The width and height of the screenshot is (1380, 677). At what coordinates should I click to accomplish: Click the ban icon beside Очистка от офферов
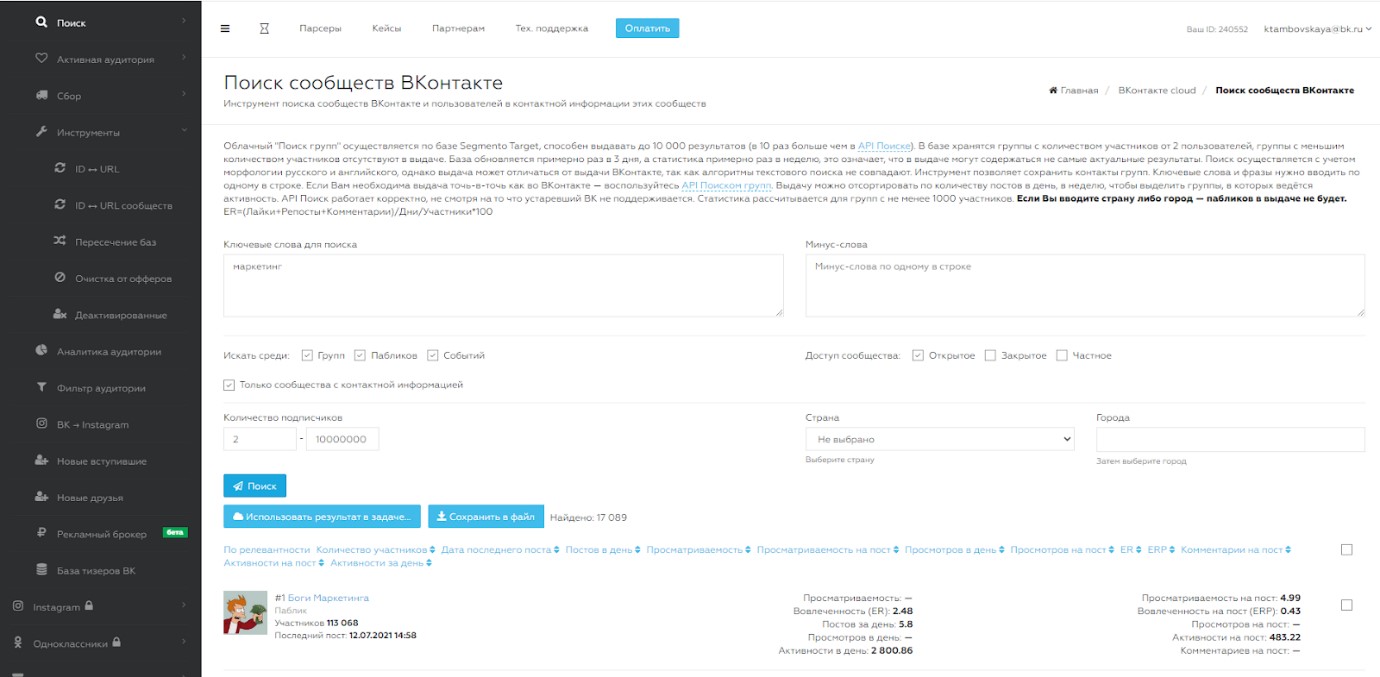[x=60, y=278]
